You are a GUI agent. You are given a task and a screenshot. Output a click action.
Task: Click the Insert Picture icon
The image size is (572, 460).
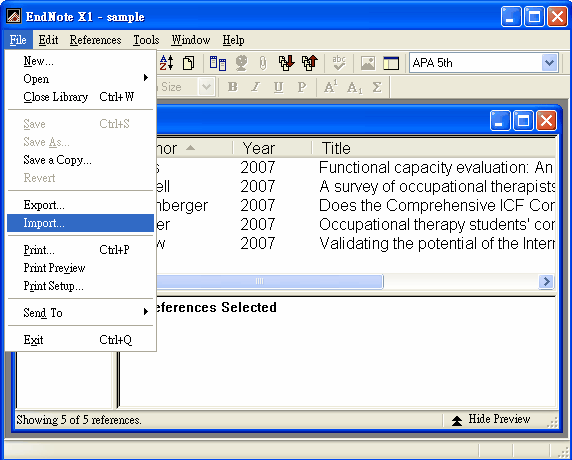point(368,63)
